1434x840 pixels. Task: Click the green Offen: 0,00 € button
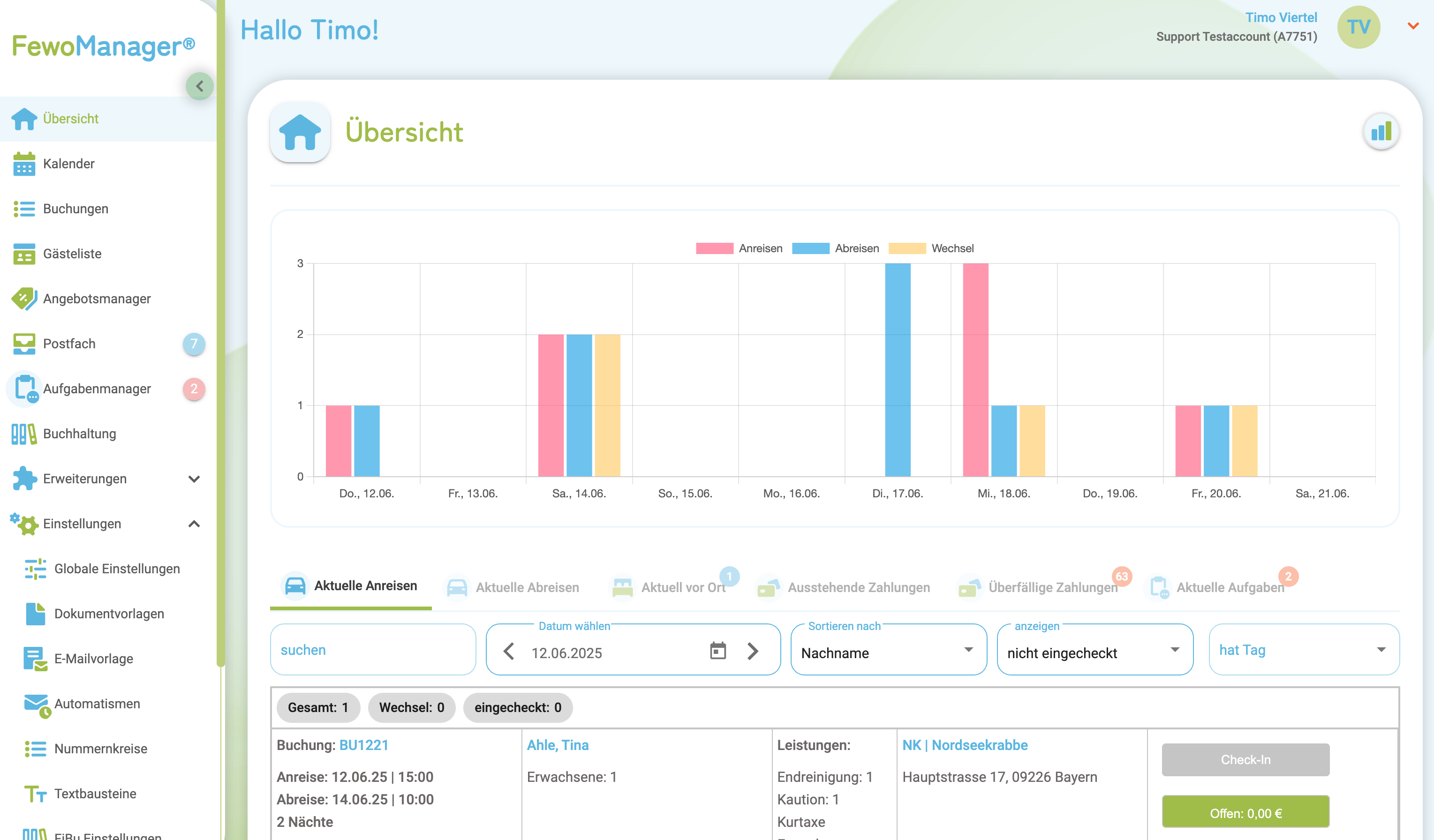1245,813
